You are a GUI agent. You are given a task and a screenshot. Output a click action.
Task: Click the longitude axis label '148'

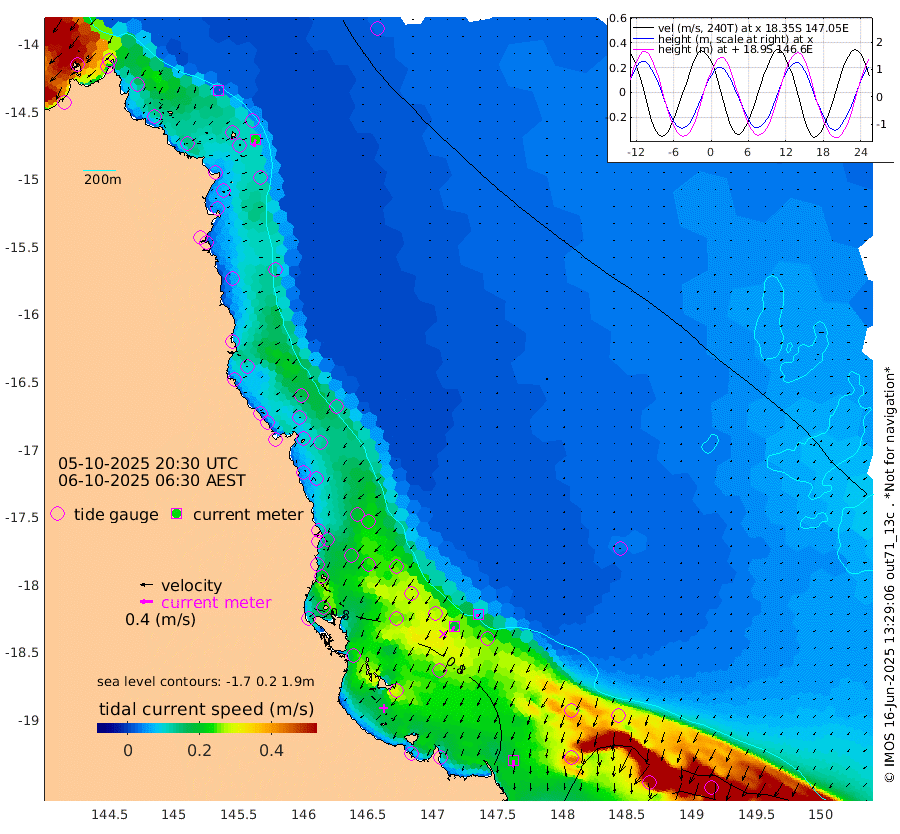tap(562, 814)
